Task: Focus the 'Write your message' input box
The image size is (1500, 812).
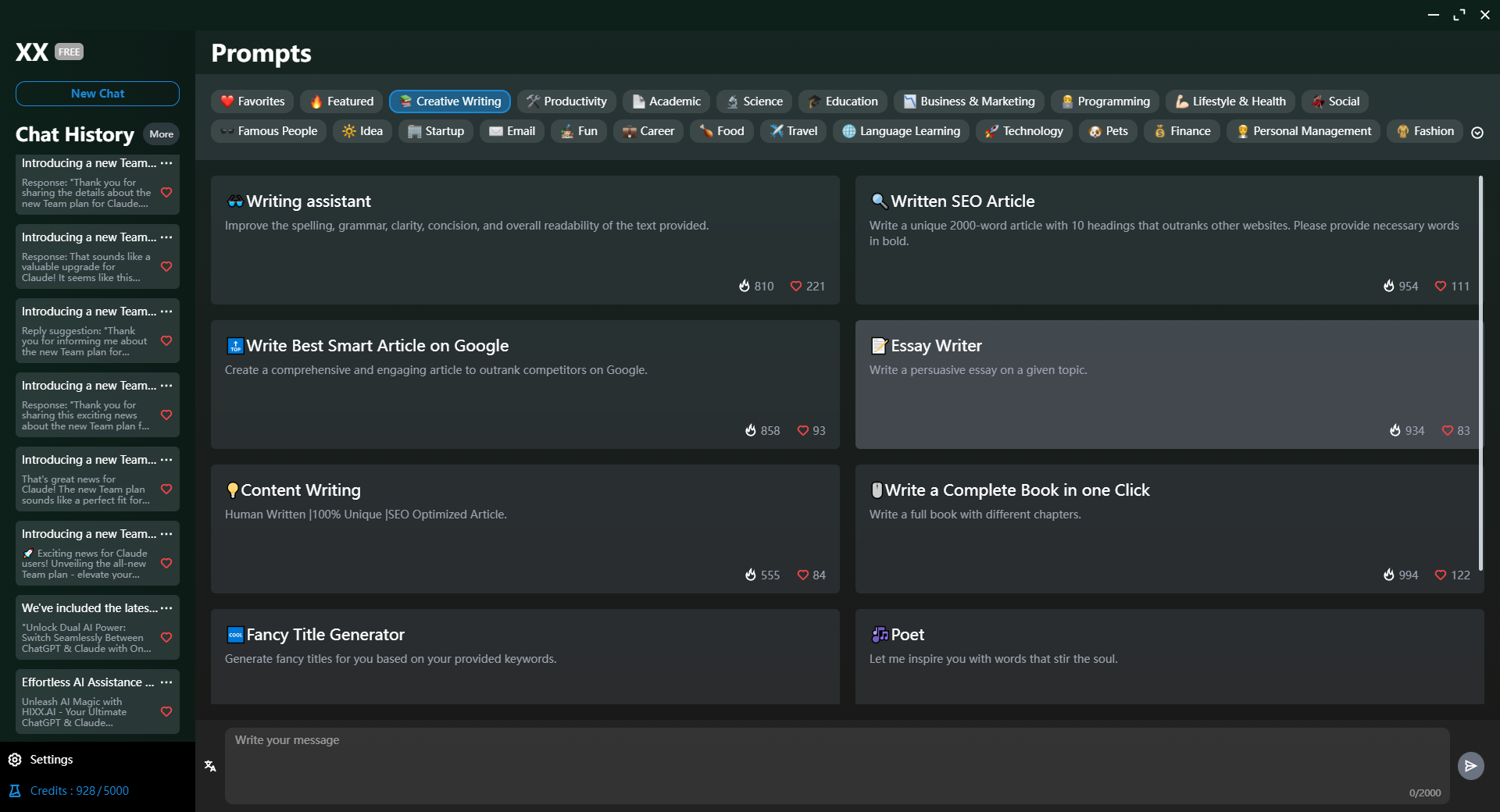Action: tap(837, 766)
